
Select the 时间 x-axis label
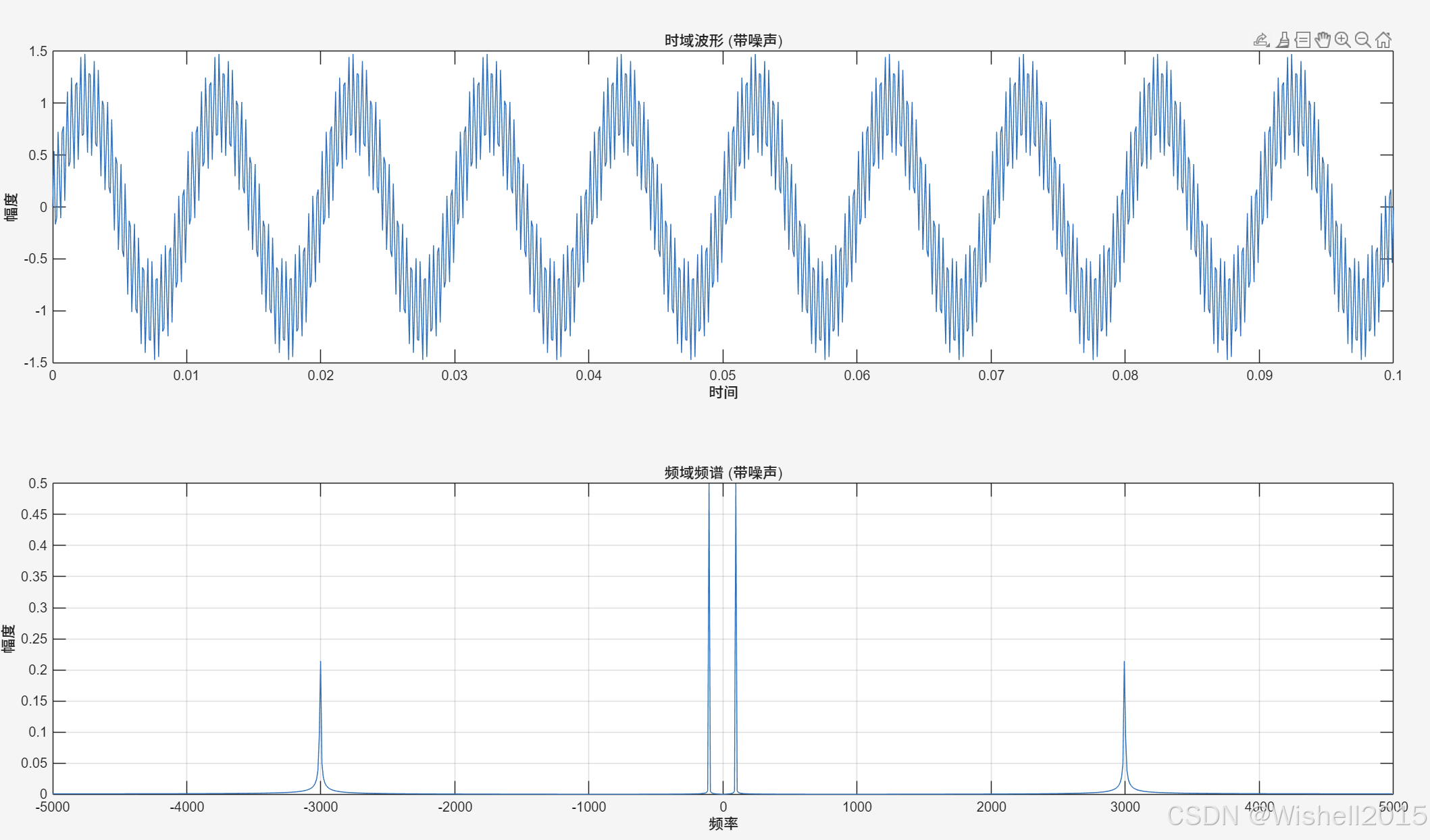(723, 392)
